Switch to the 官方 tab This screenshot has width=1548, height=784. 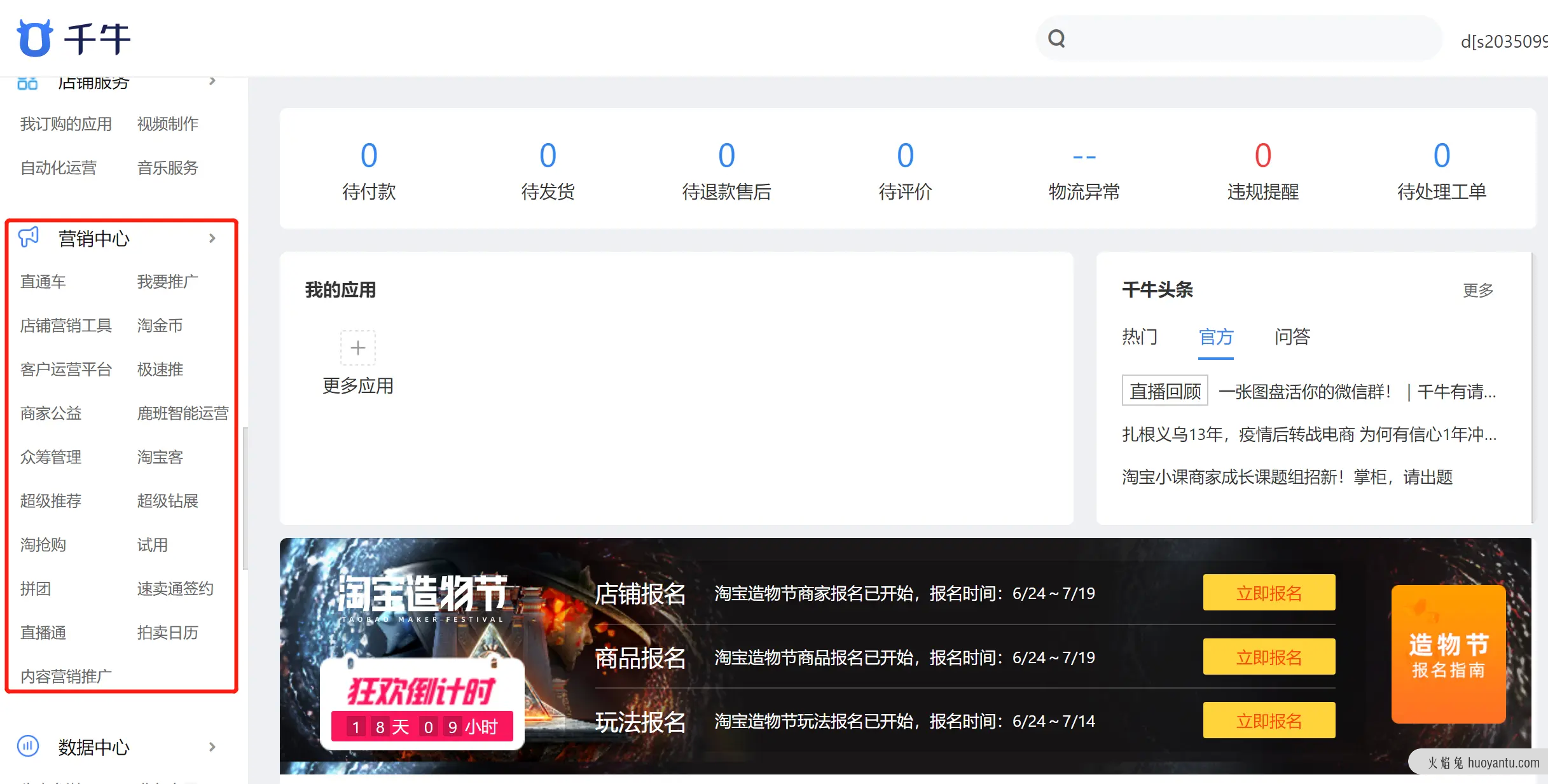[x=1216, y=336]
